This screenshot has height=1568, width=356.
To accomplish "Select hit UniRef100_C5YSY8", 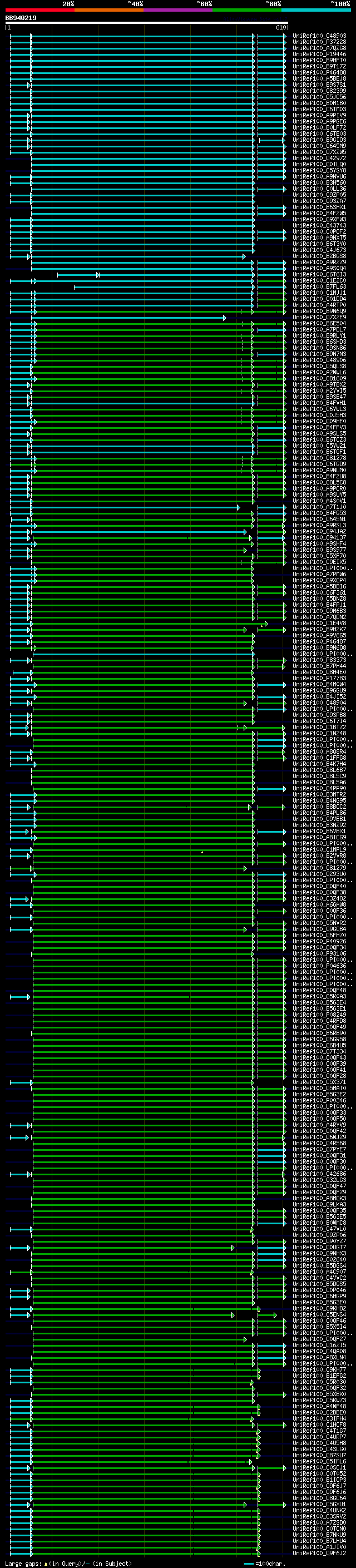I will tap(319, 170).
